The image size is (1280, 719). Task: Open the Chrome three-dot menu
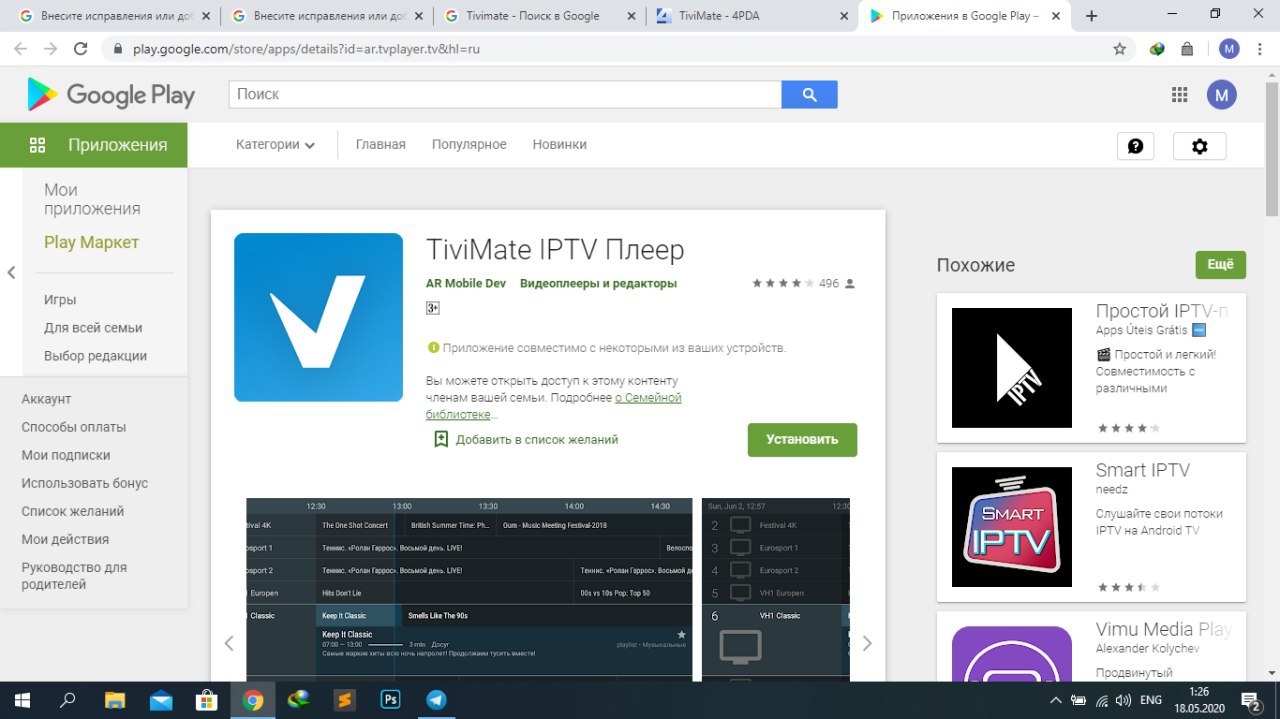point(1260,48)
